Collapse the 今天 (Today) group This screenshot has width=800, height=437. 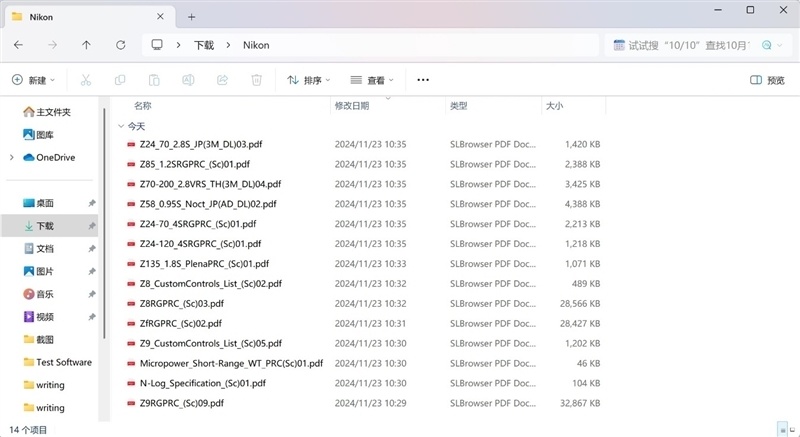pos(121,126)
